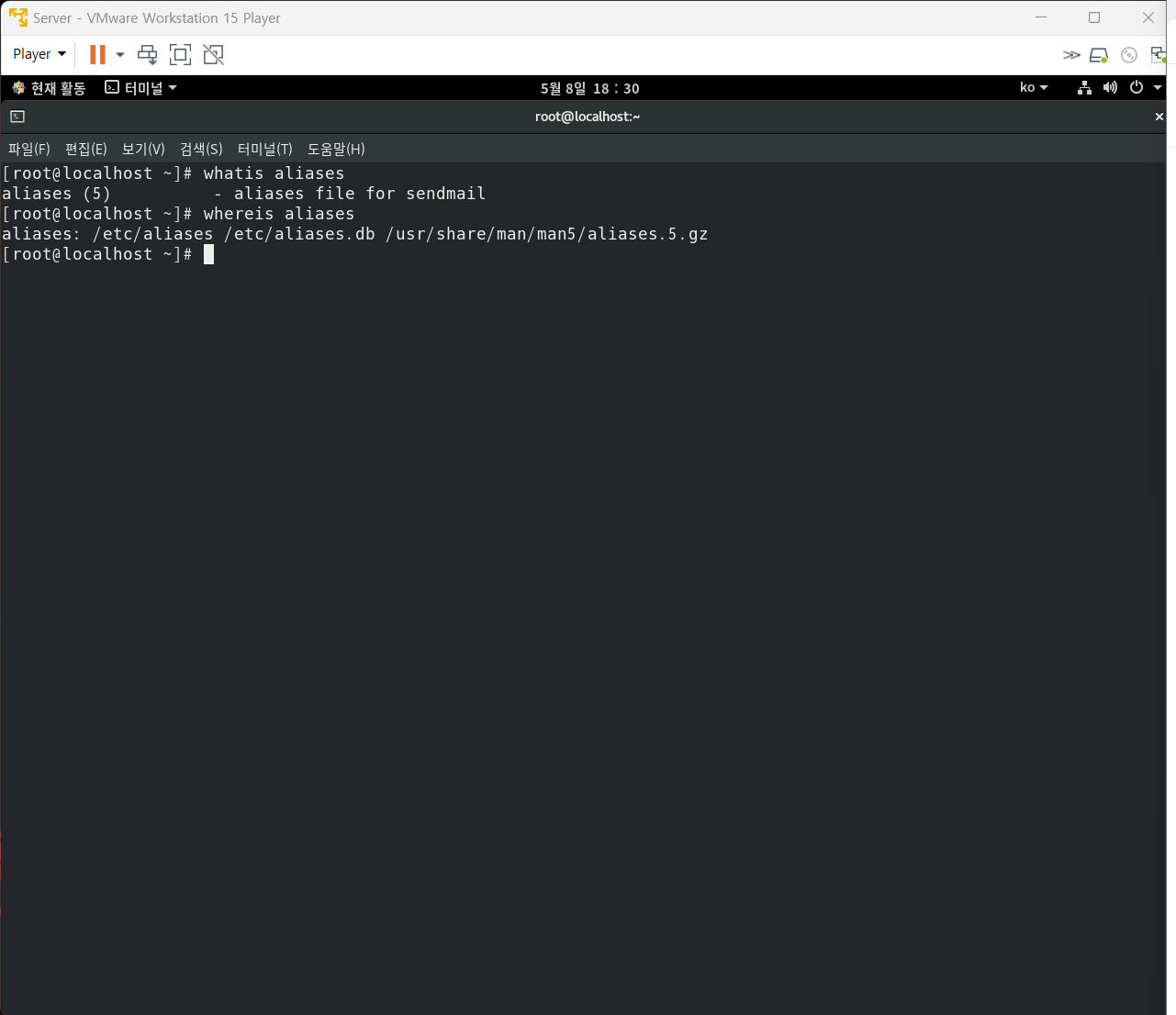
Task: Click the 'whatis aliases' command text
Action: (x=274, y=173)
